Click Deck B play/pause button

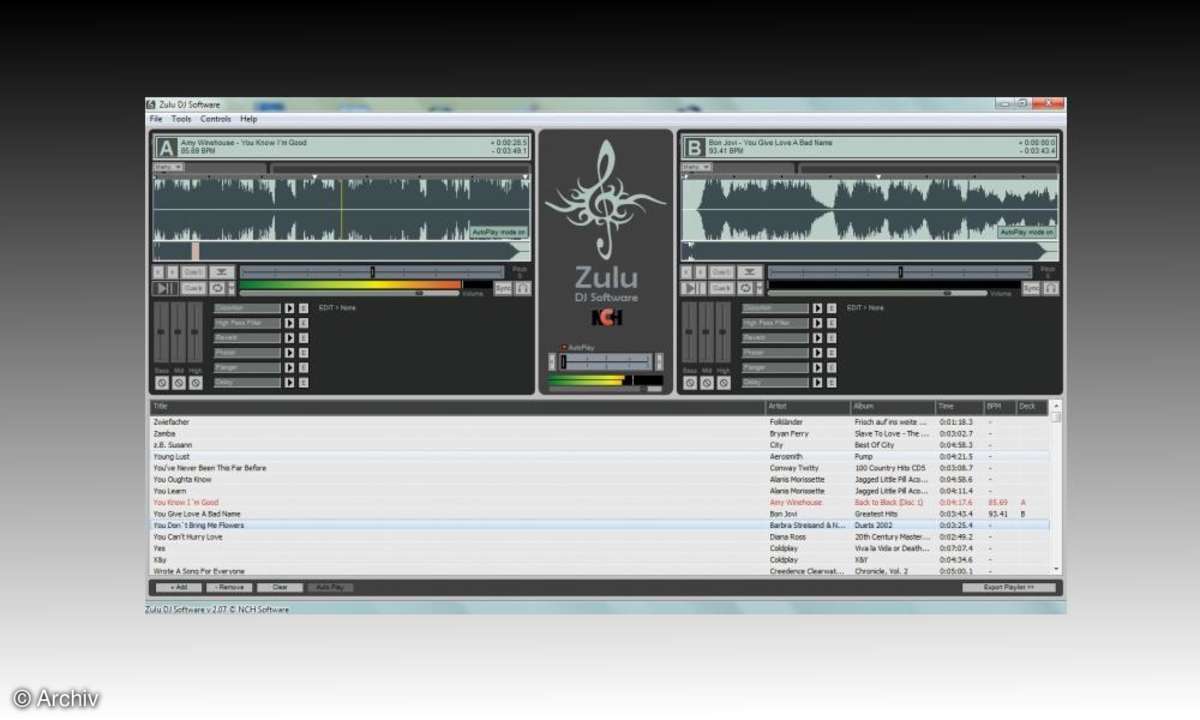tap(693, 288)
